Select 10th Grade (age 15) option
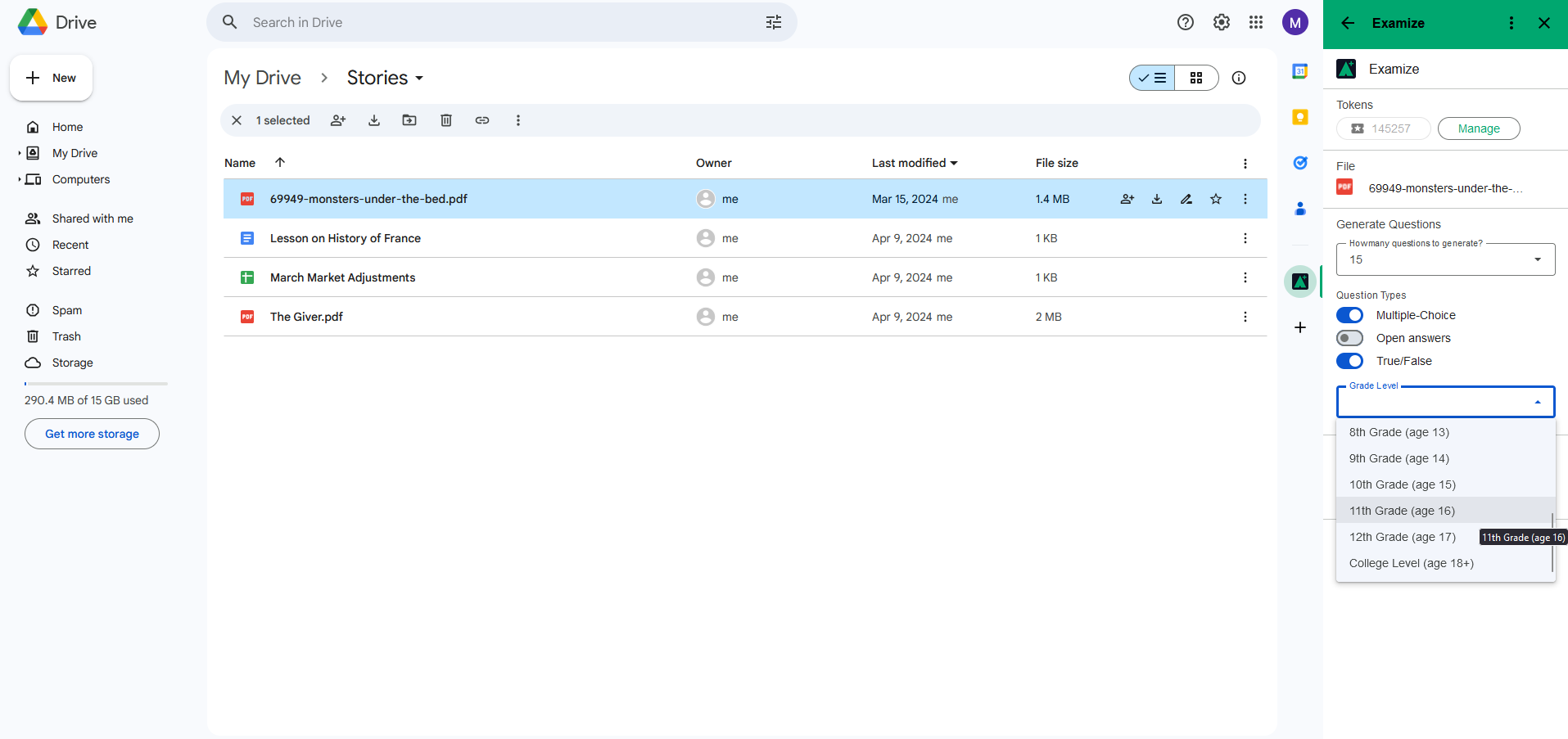This screenshot has height=739, width=1568. click(1446, 484)
